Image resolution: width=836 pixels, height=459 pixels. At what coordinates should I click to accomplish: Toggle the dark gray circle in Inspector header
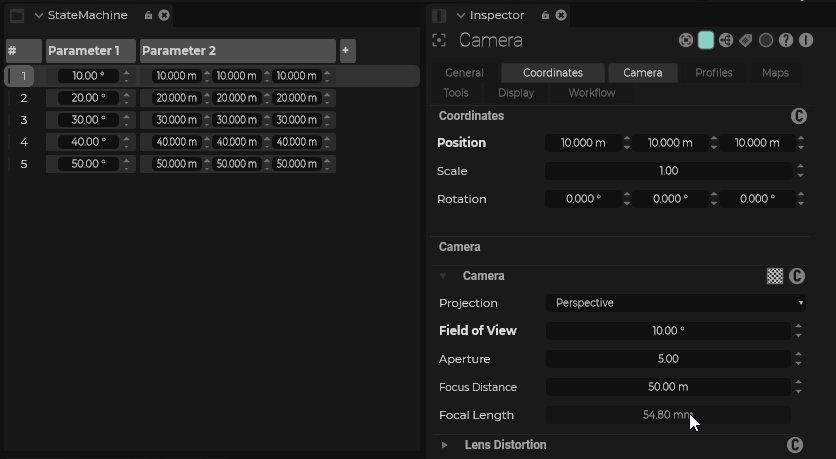766,41
